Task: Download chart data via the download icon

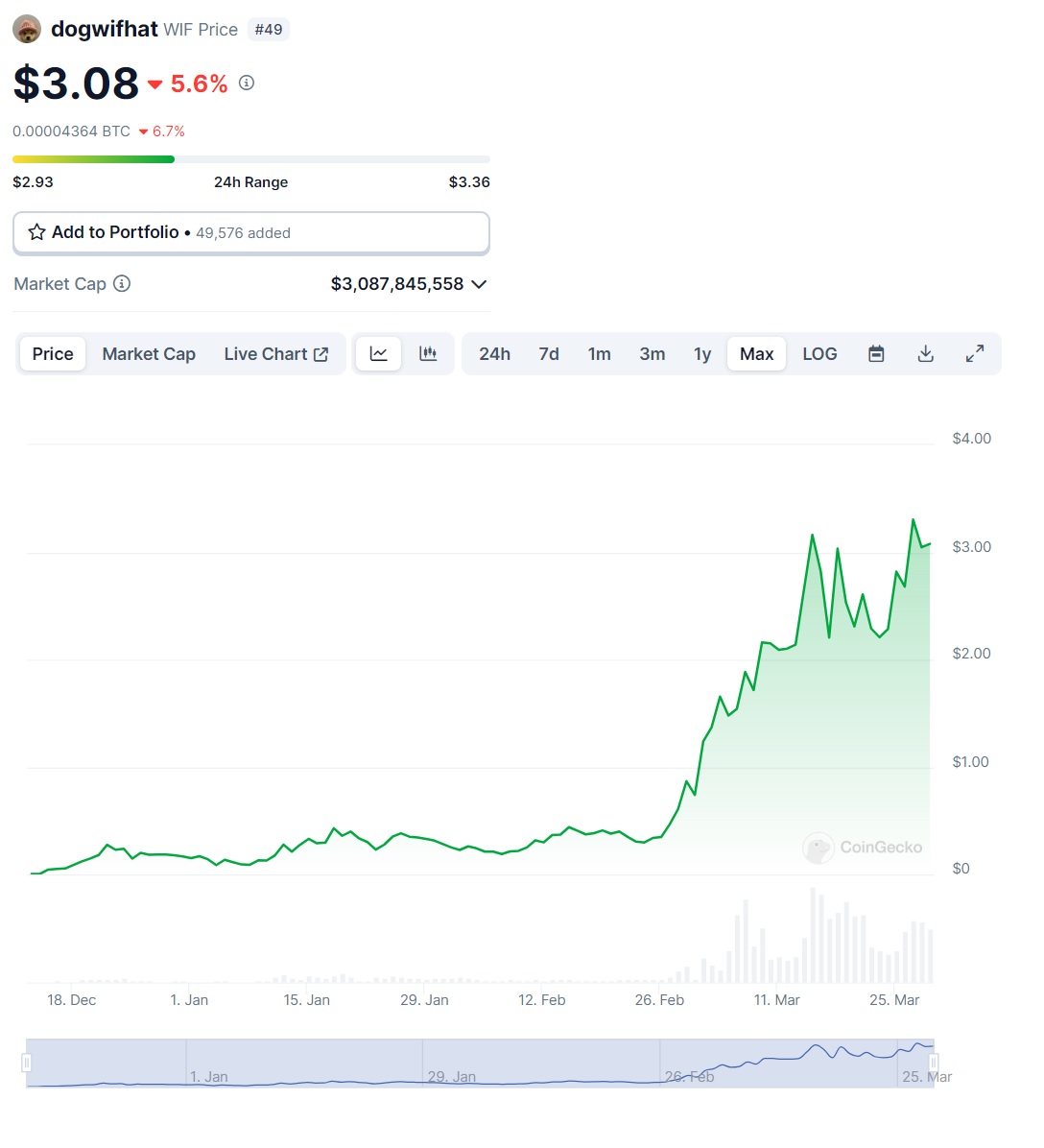Action: 925,353
